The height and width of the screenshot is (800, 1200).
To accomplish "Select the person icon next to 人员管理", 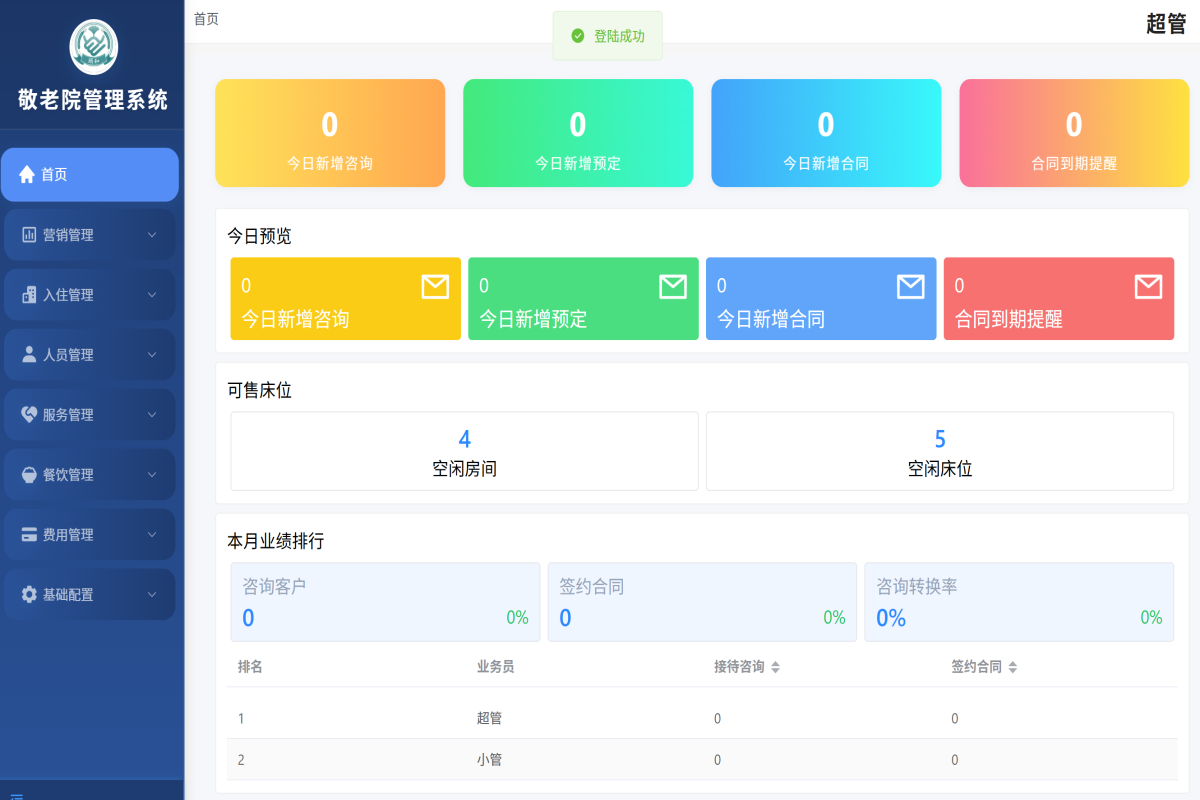I will click(30, 354).
